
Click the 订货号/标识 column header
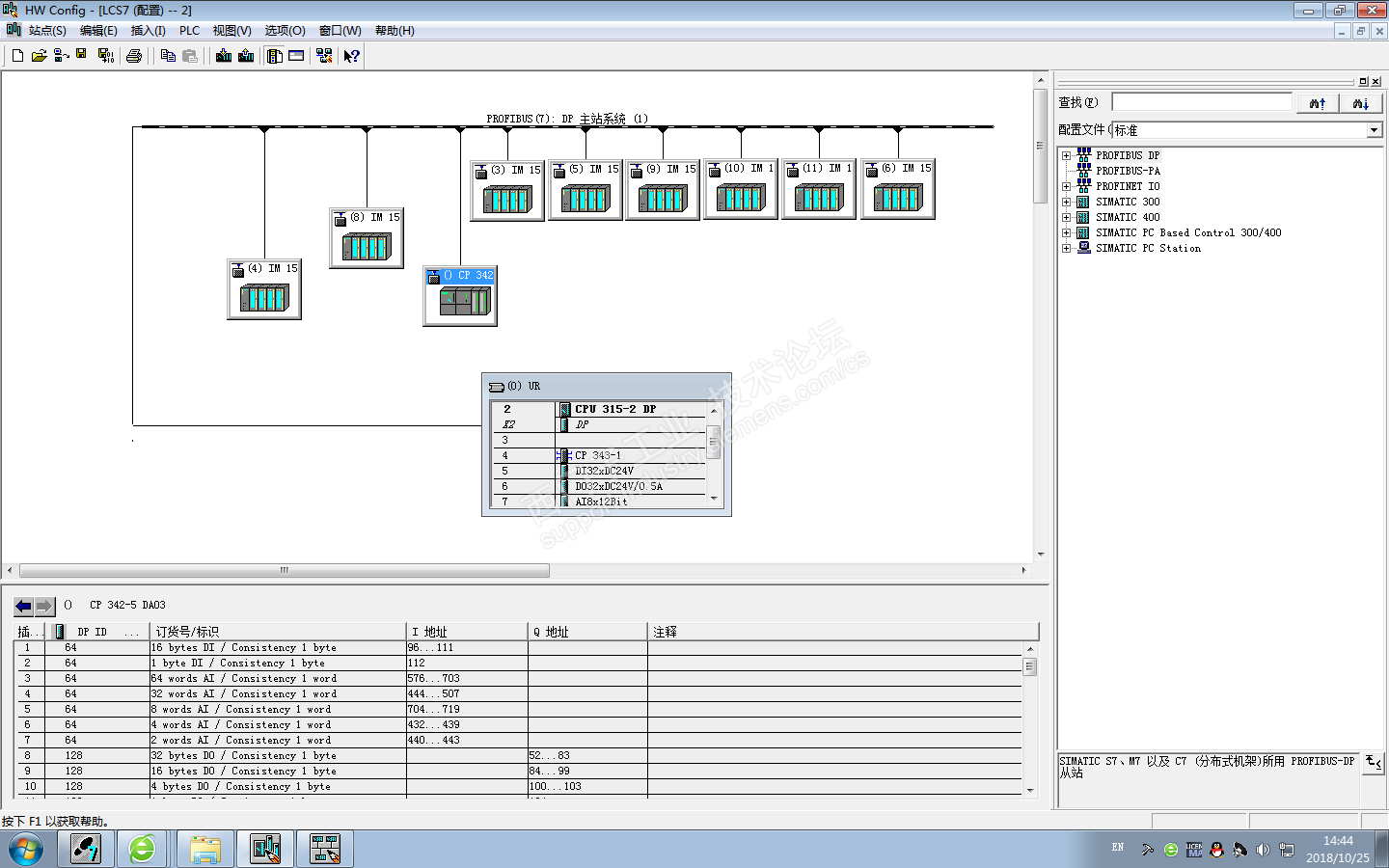(x=278, y=632)
